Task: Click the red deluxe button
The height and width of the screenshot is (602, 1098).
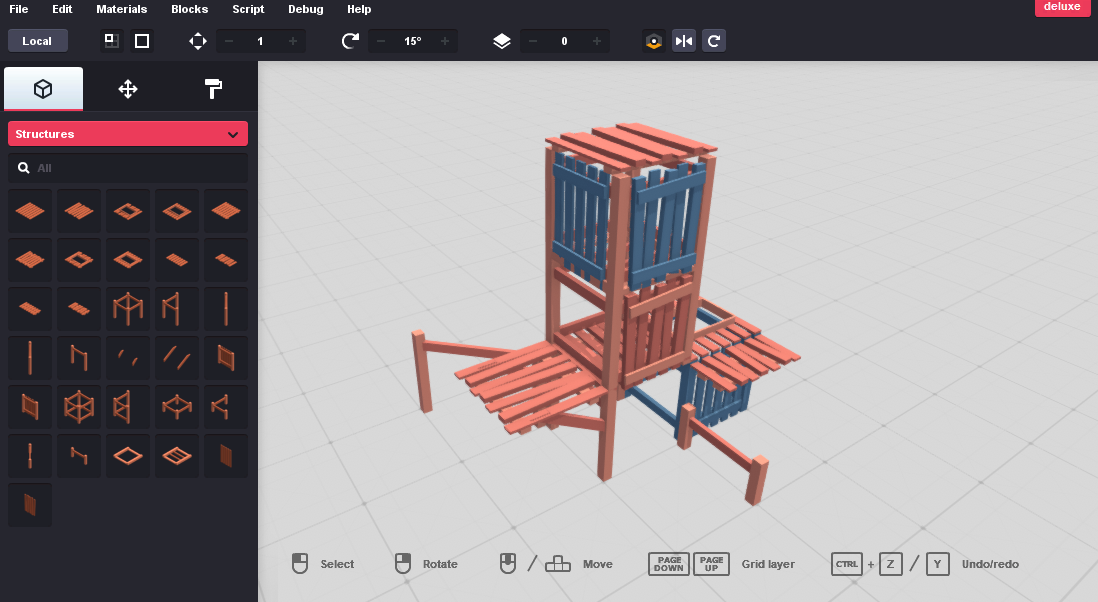Action: pyautogui.click(x=1062, y=7)
